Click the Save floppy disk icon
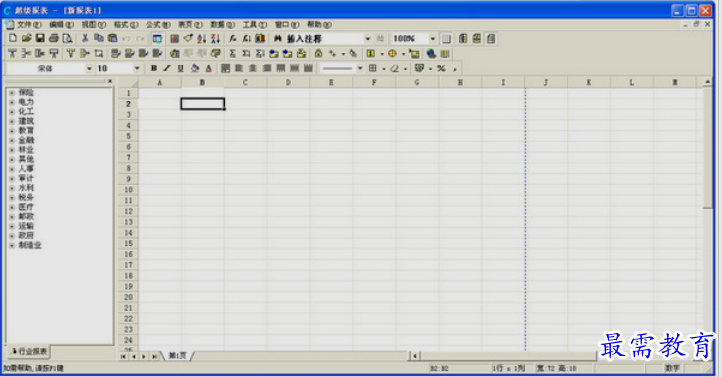 (x=40, y=39)
